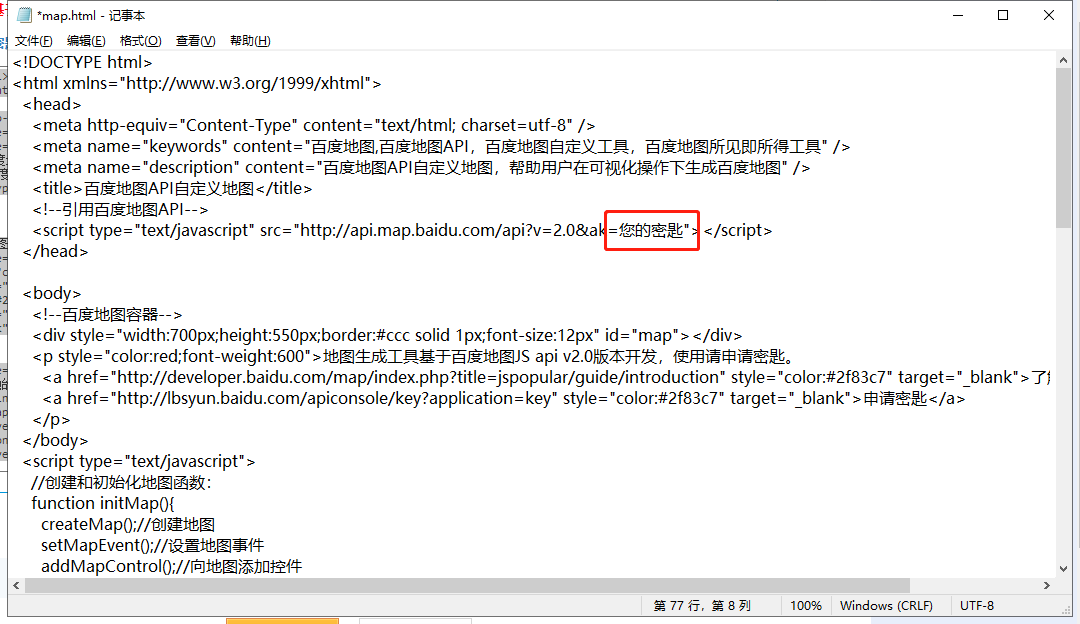
Task: Click the meta name="description" line
Action: pos(421,167)
